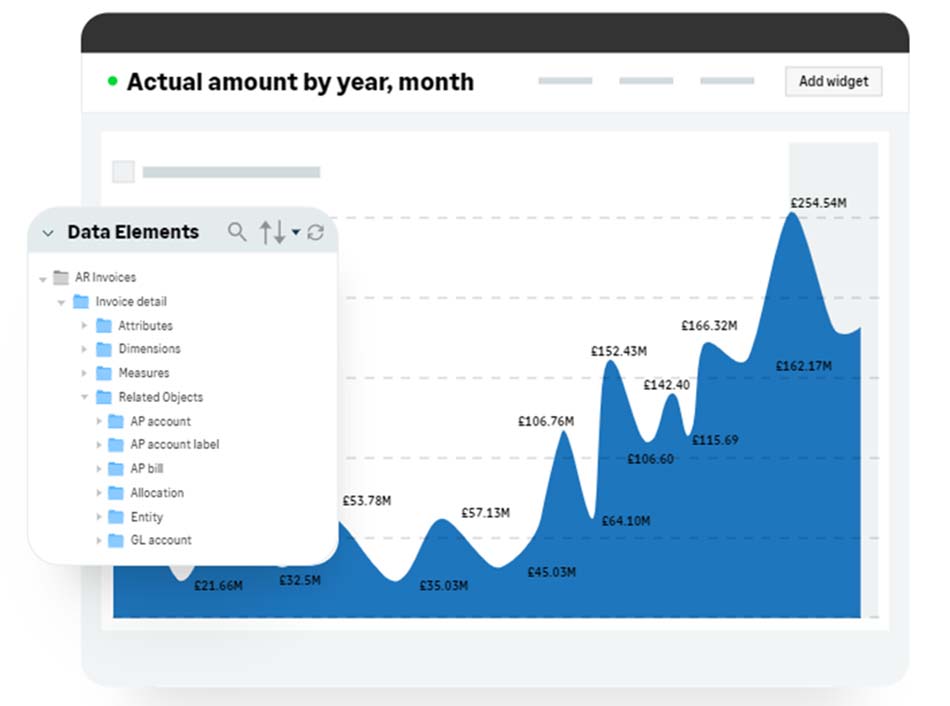Click the £35.03M data label
Image resolution: width=950 pixels, height=706 pixels.
click(443, 586)
